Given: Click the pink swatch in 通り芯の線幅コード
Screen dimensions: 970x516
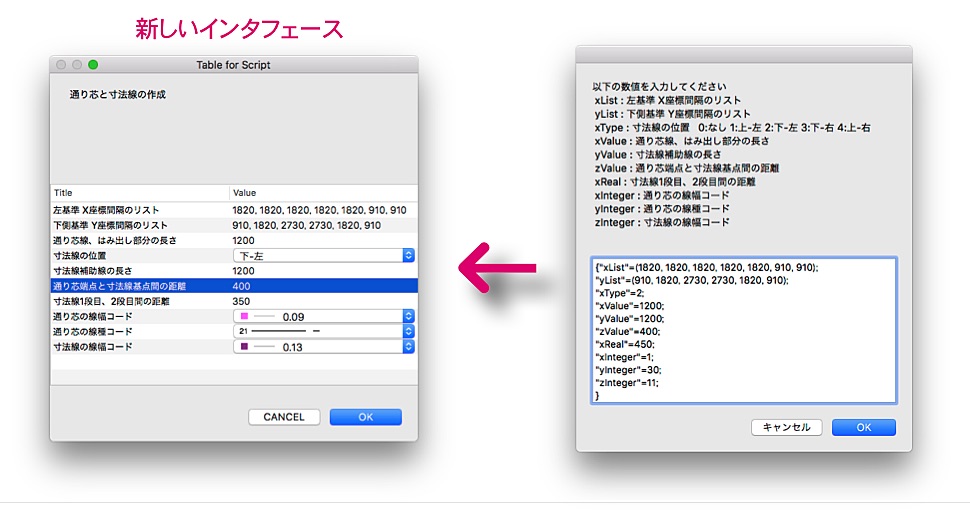Looking at the screenshot, I should (x=243, y=316).
